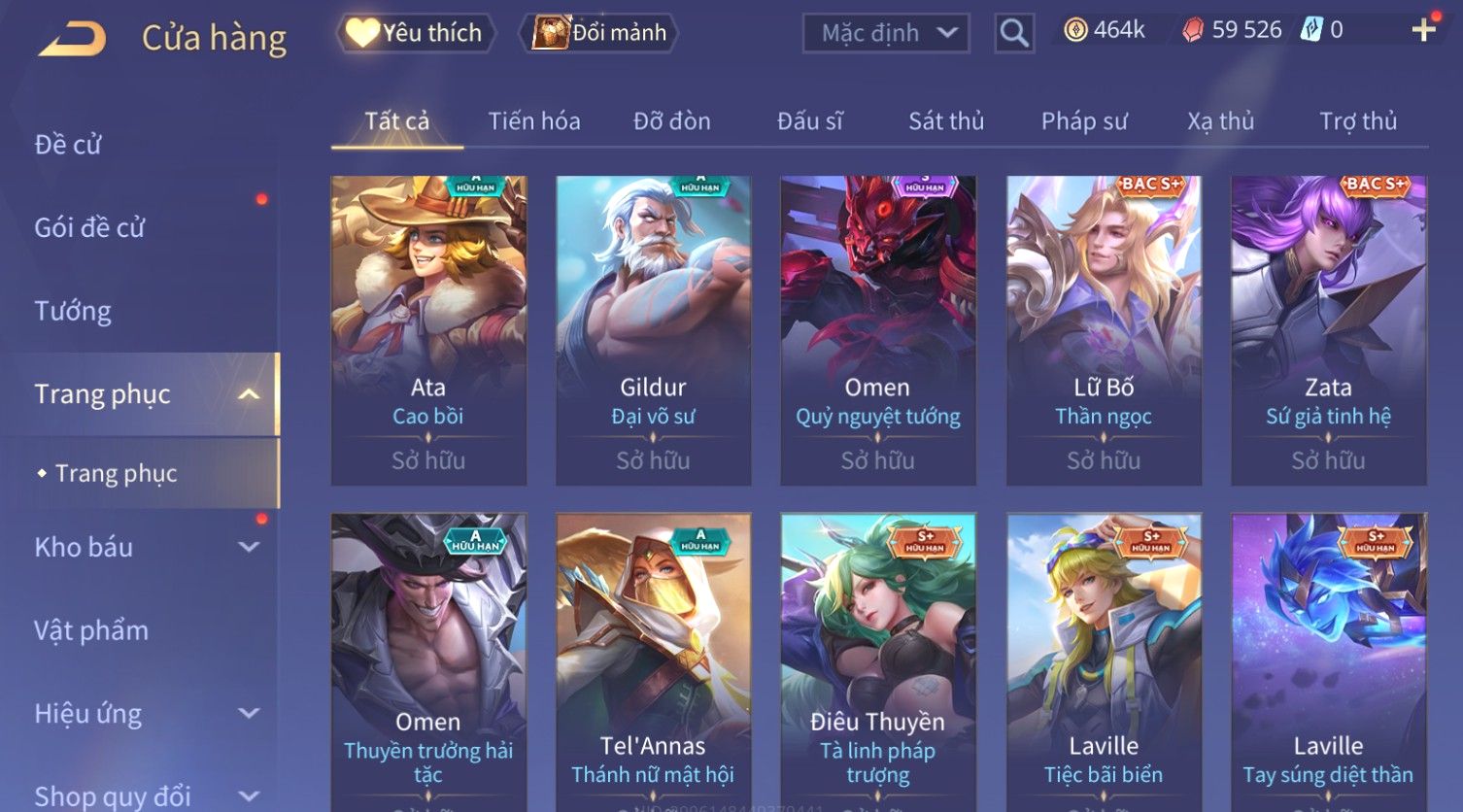The height and width of the screenshot is (812, 1463).
Task: Select Zata Sứ giả tinh hệ skin
Action: coord(1328,330)
